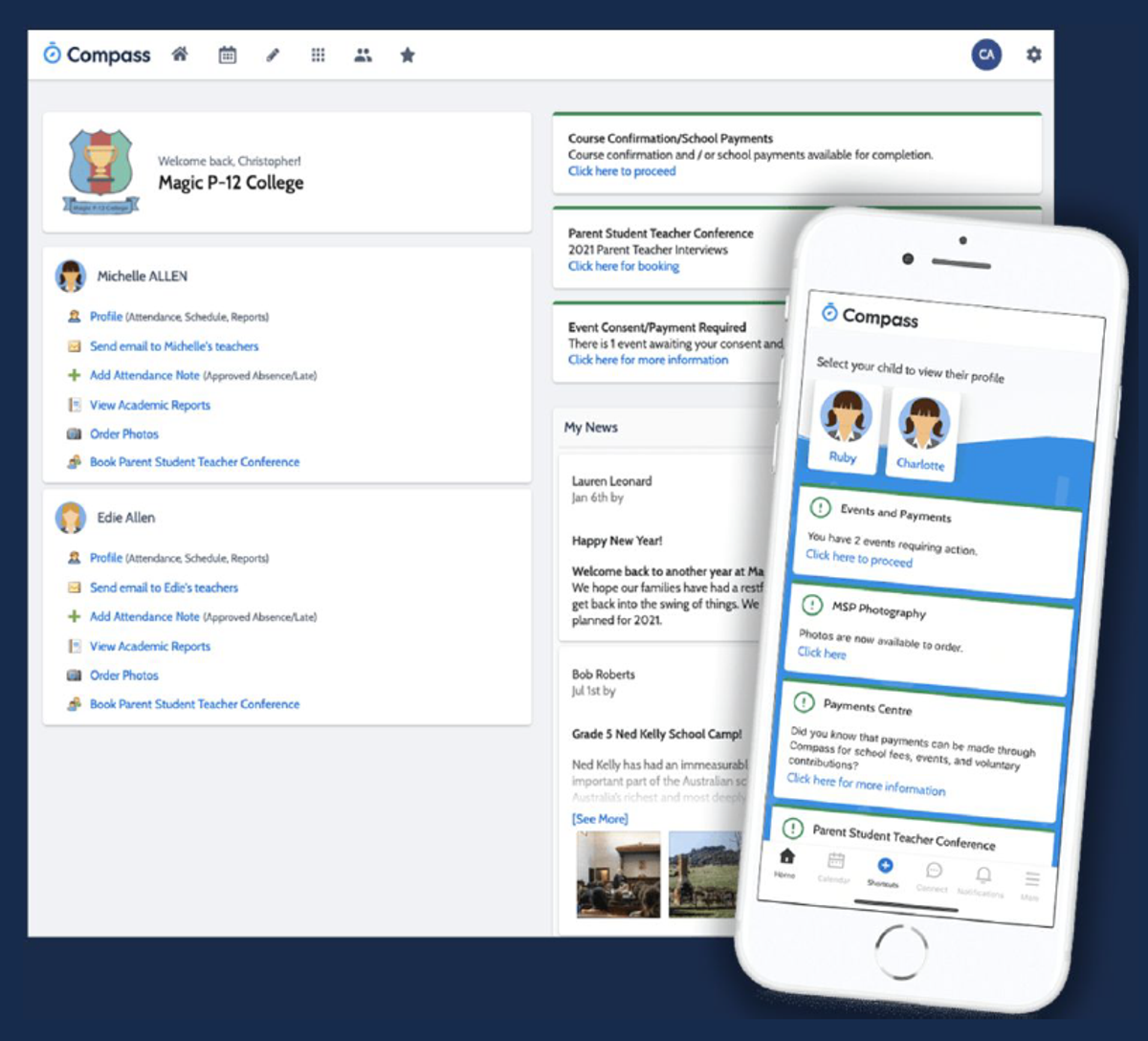Screen dimensions: 1148x1041
Task: Click here for more information on event consent
Action: click(648, 360)
